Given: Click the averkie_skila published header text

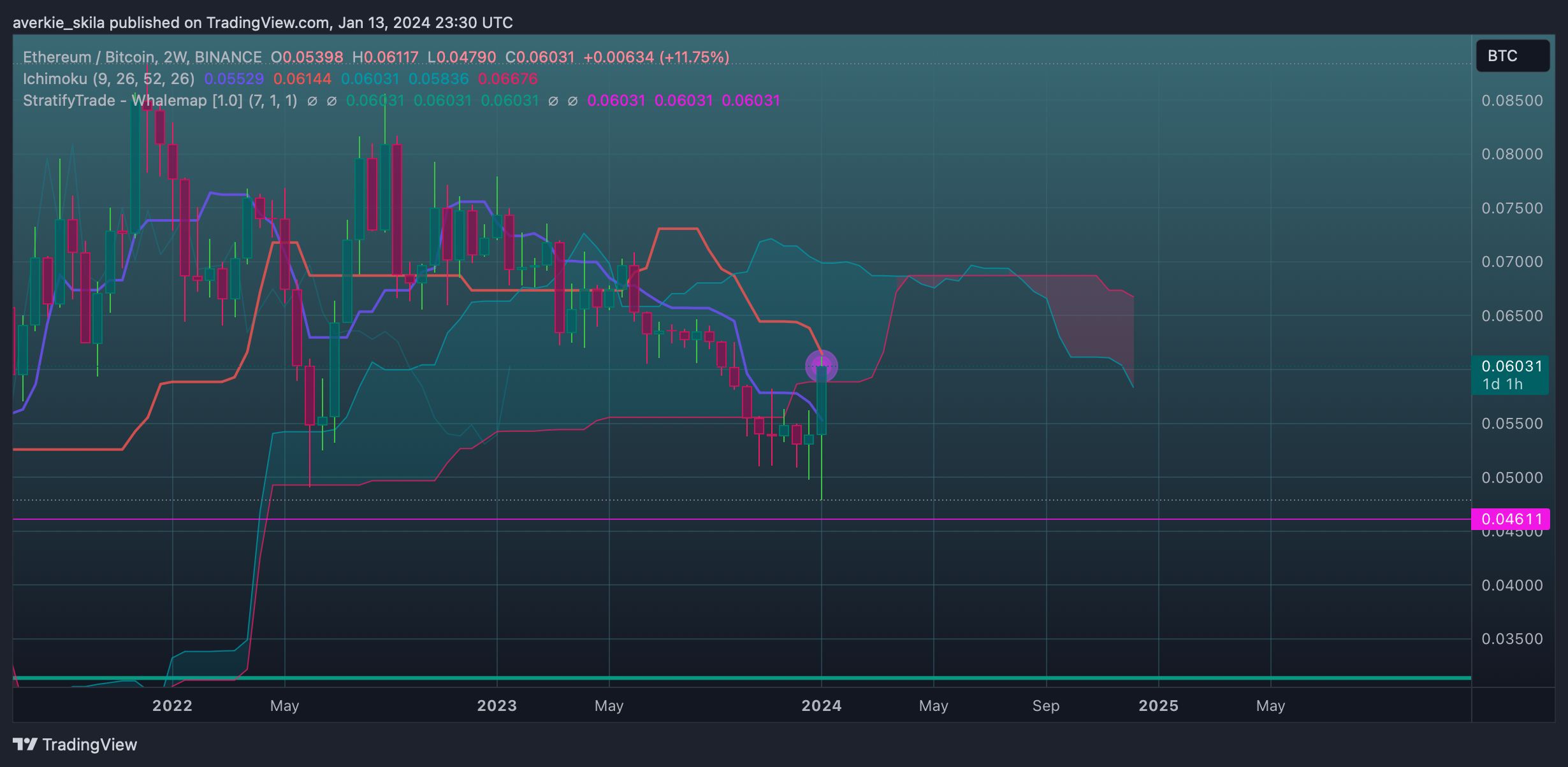Looking at the screenshot, I should pyautogui.click(x=263, y=23).
